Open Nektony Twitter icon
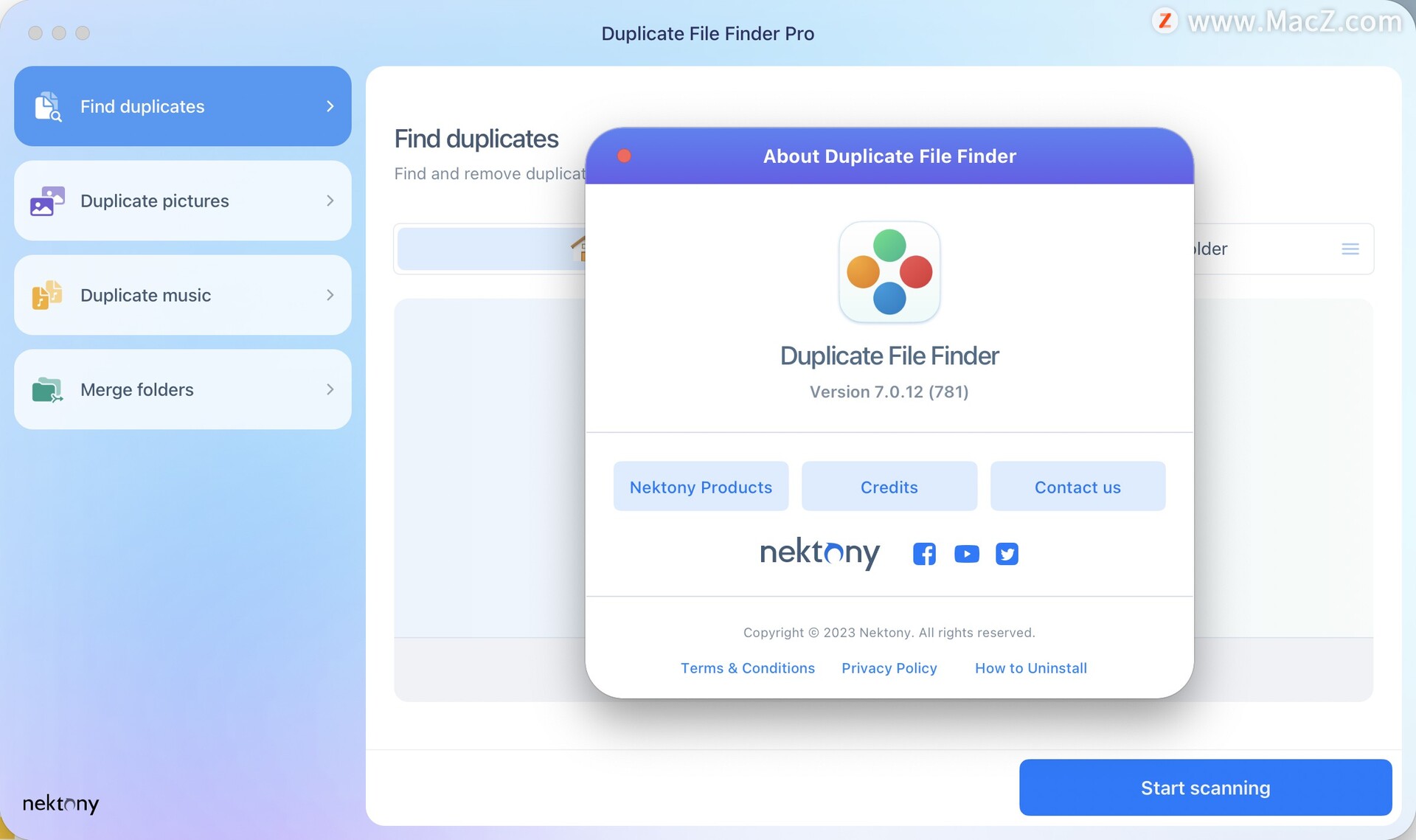Image resolution: width=1416 pixels, height=840 pixels. (1007, 553)
